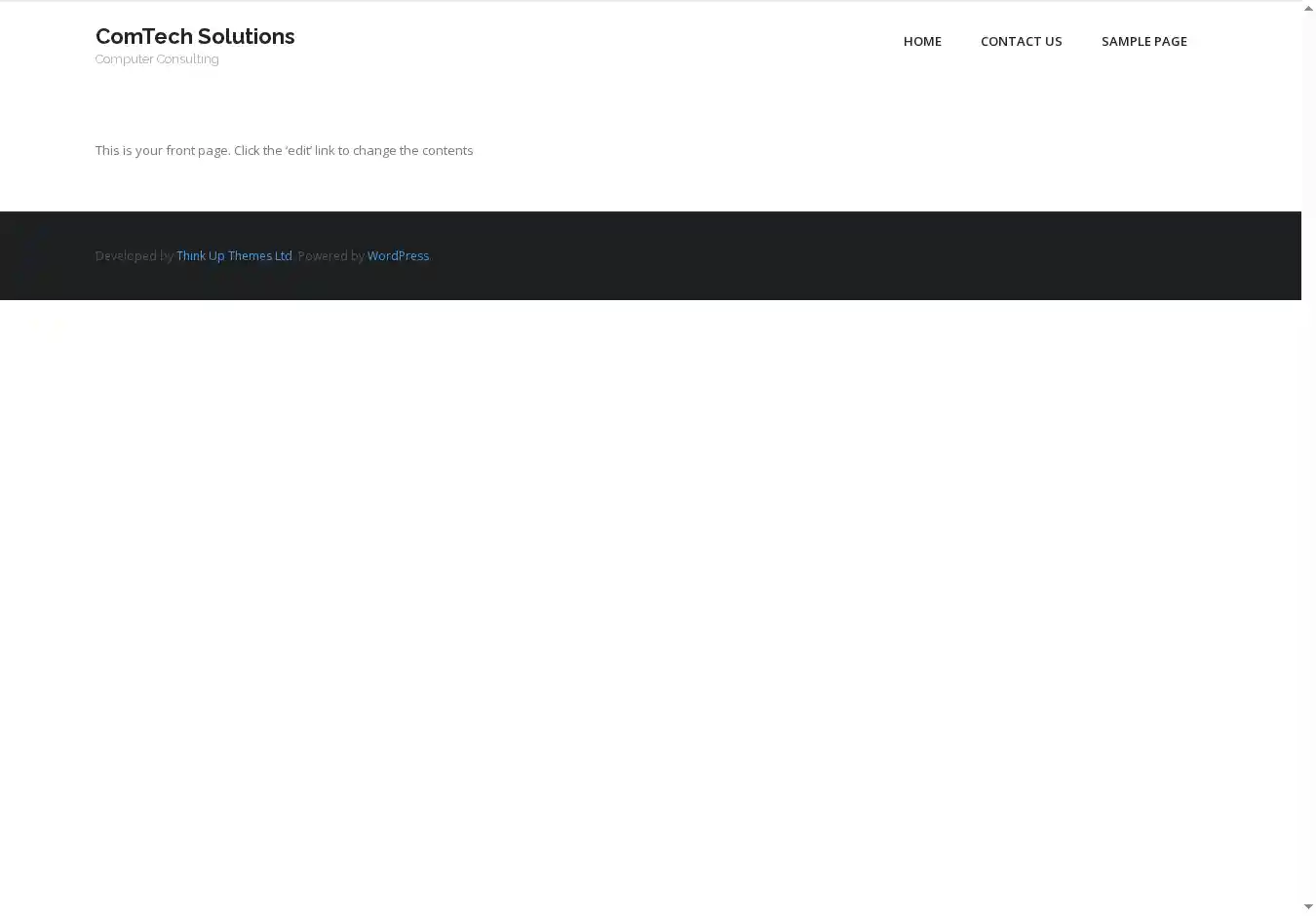Click empty header space left of HOME
1316x916 pixels.
pyautogui.click(x=585, y=41)
